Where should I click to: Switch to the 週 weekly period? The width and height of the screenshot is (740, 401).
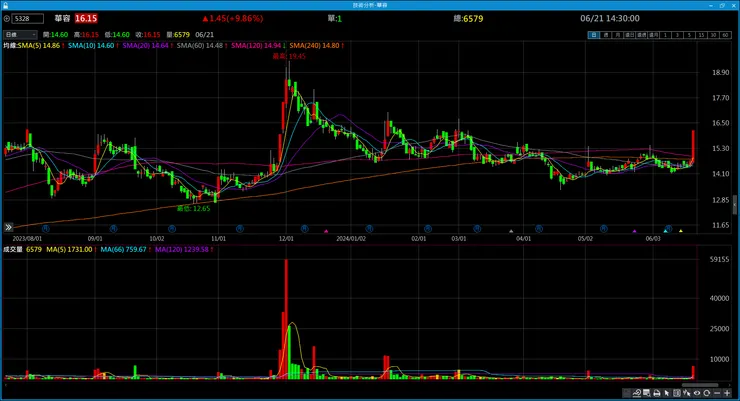point(605,35)
